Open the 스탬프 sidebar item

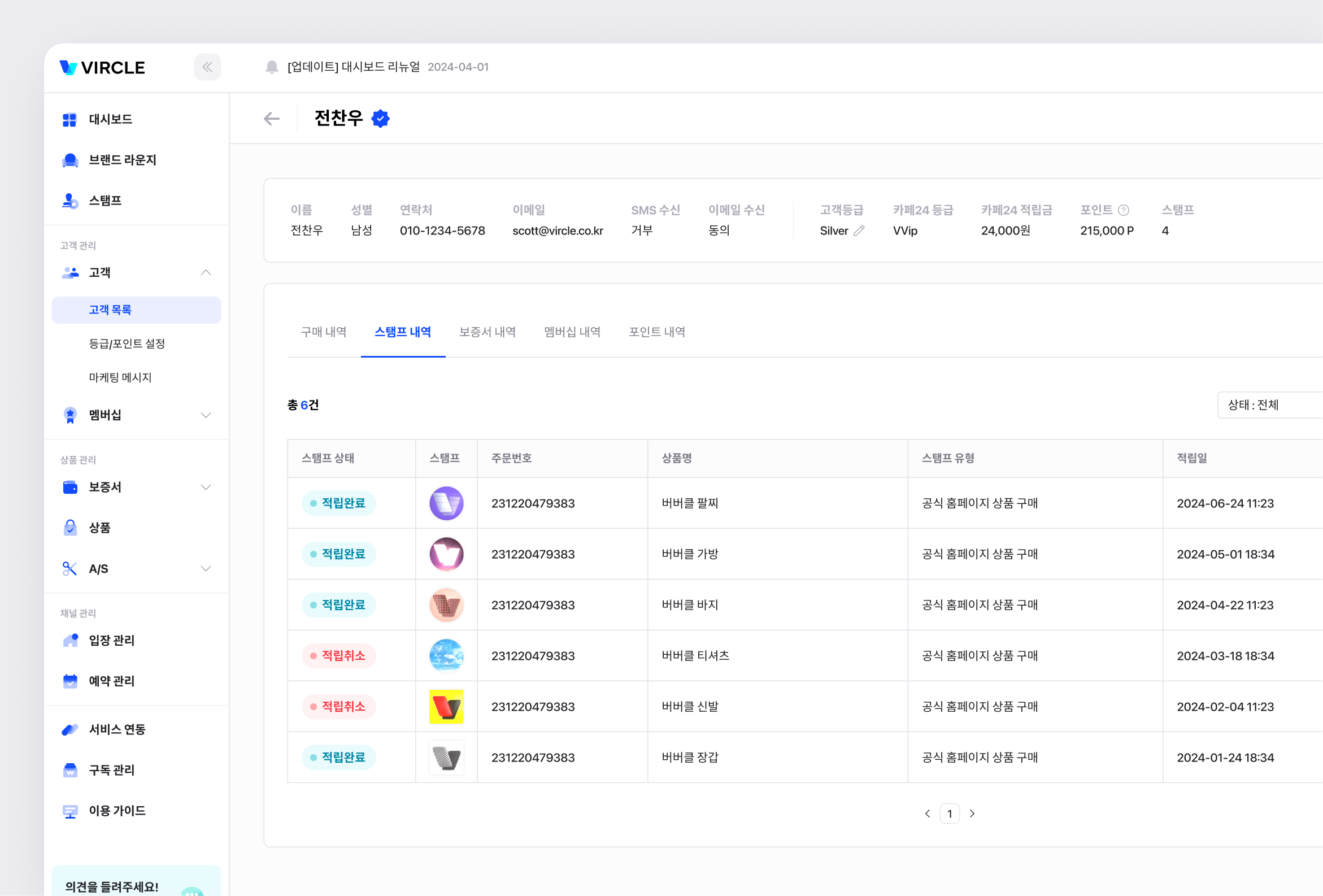[x=105, y=201]
